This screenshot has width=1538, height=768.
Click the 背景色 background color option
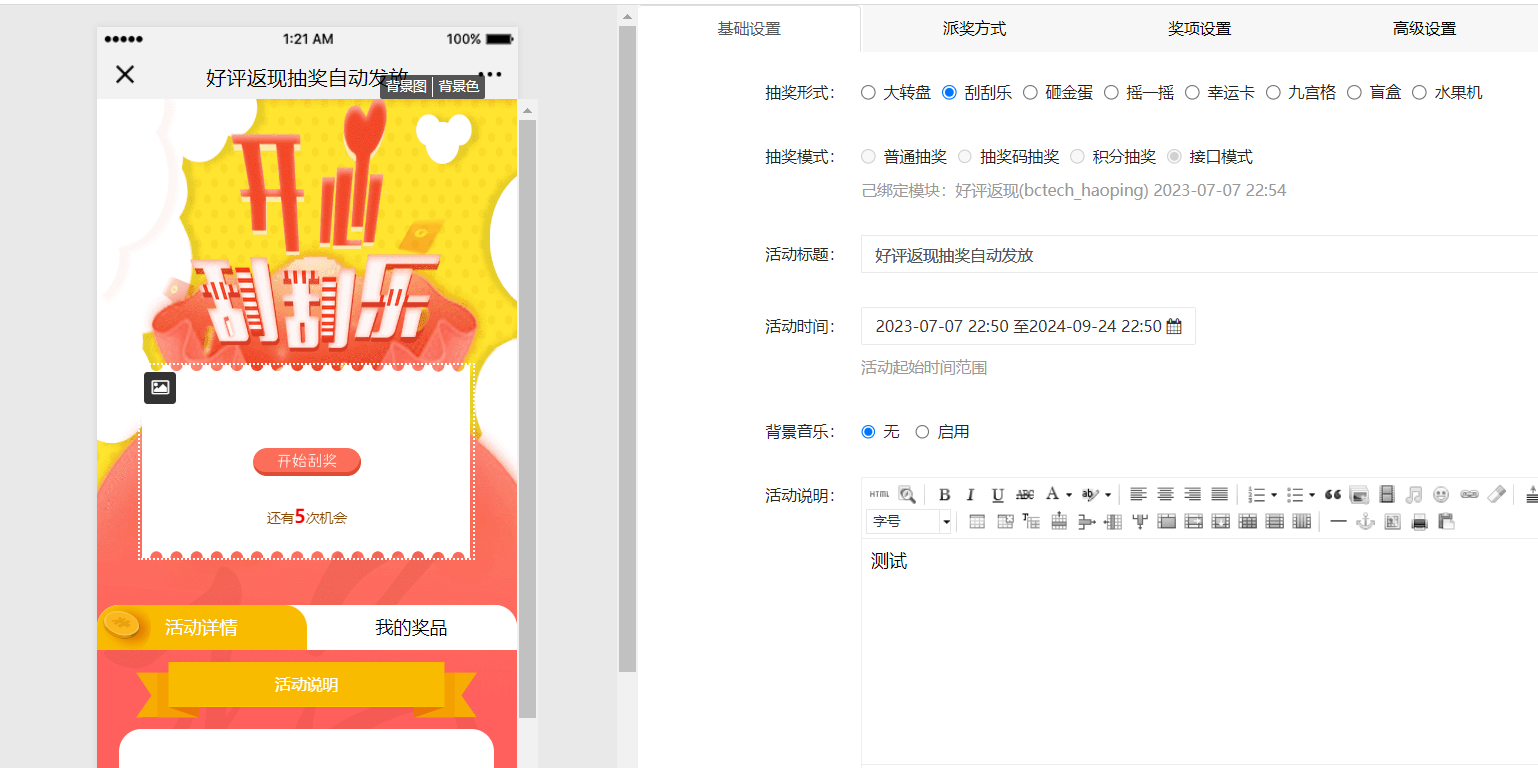459,87
